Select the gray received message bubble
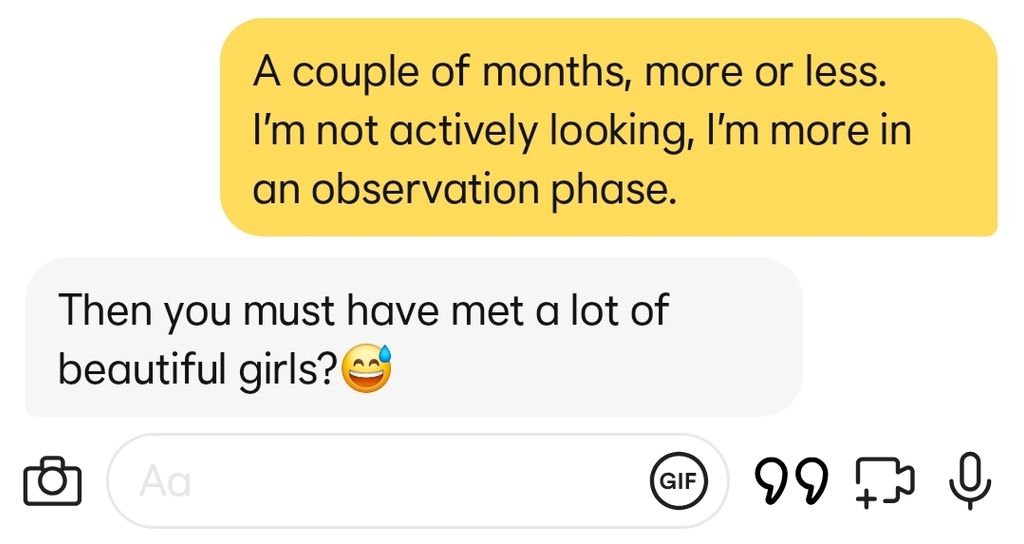The height and width of the screenshot is (544, 1024). point(412,337)
